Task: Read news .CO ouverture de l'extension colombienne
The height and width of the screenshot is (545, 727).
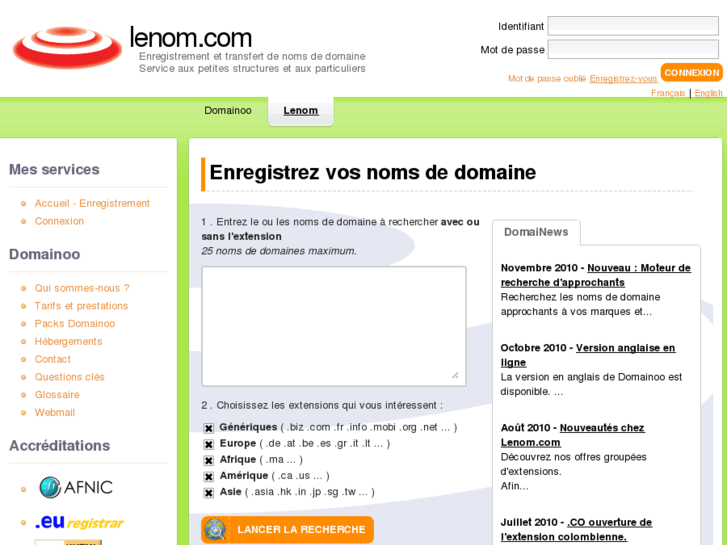Action: pos(576,529)
